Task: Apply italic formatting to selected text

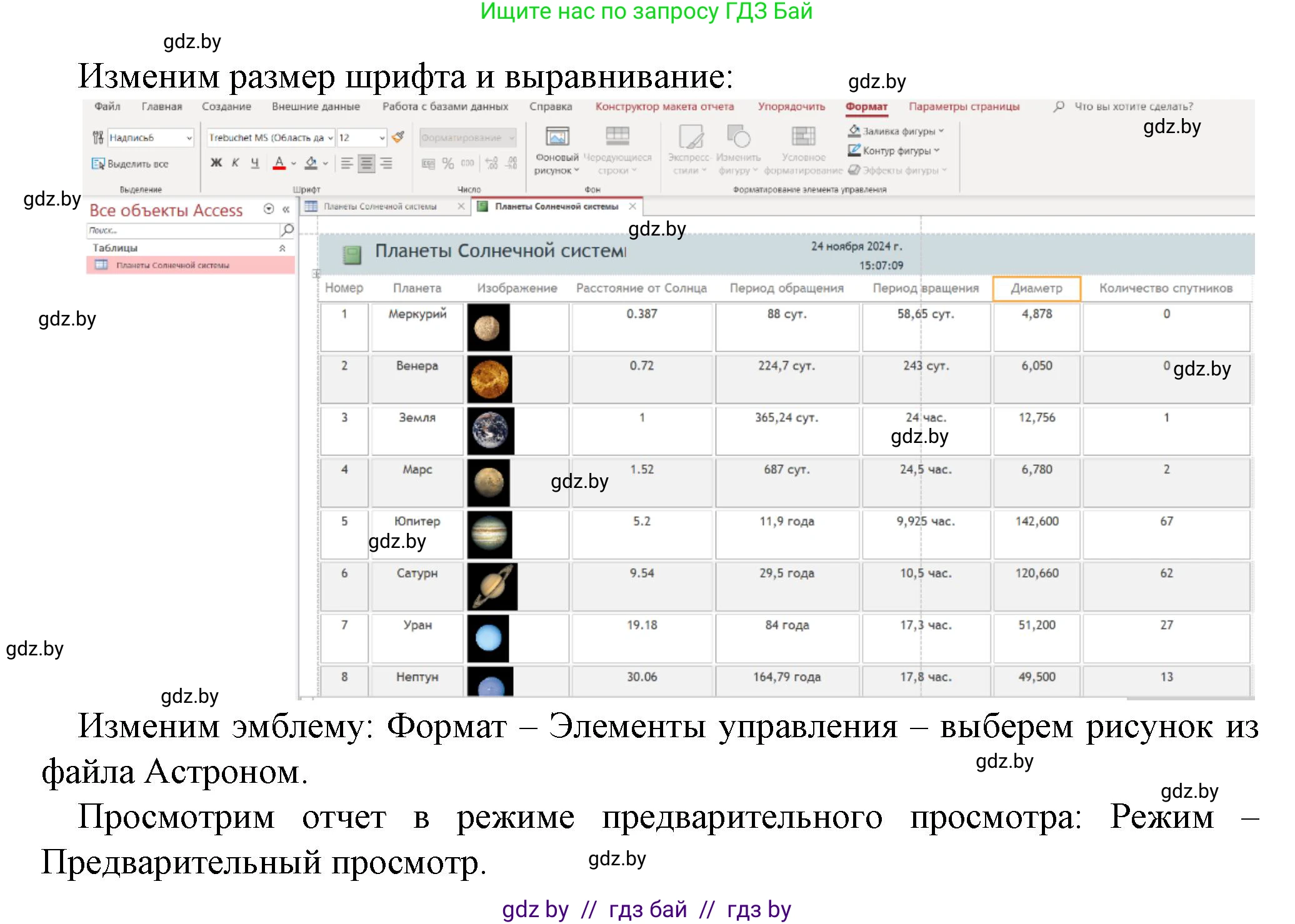Action: click(x=236, y=162)
